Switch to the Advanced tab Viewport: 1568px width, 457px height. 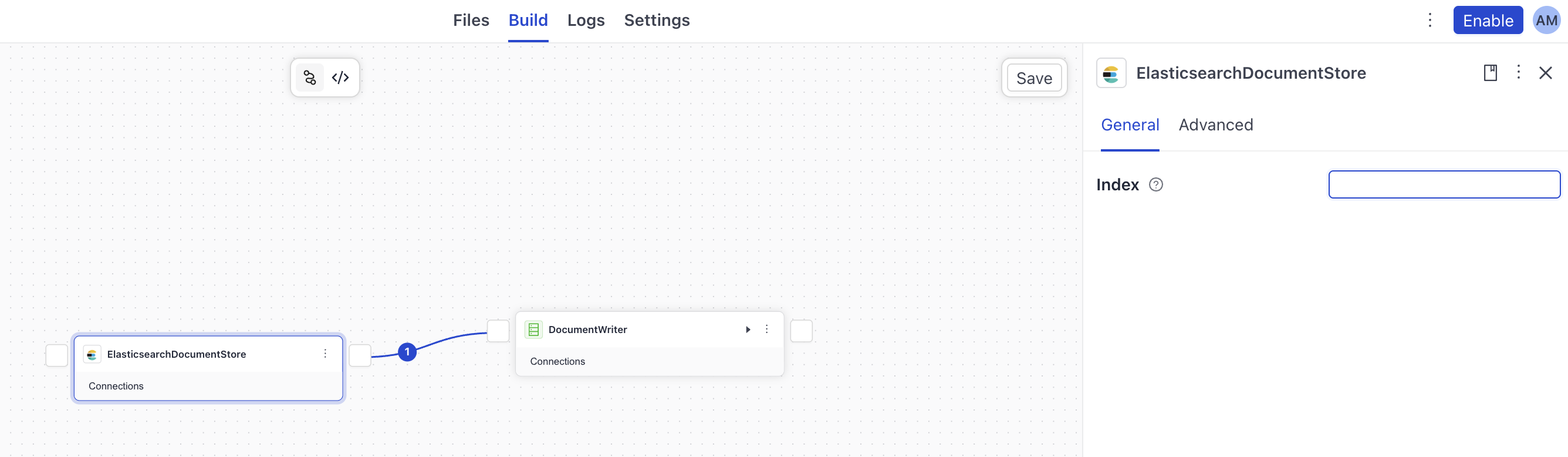[1215, 125]
